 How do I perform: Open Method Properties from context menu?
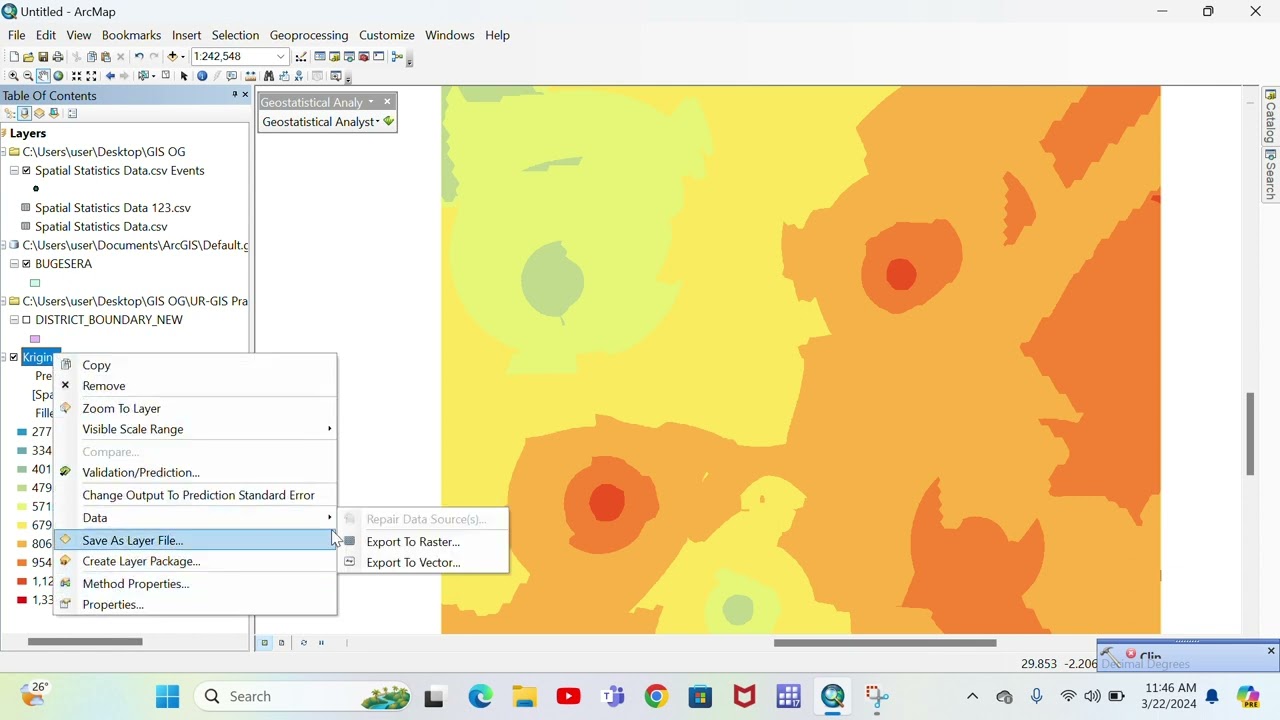click(195, 583)
